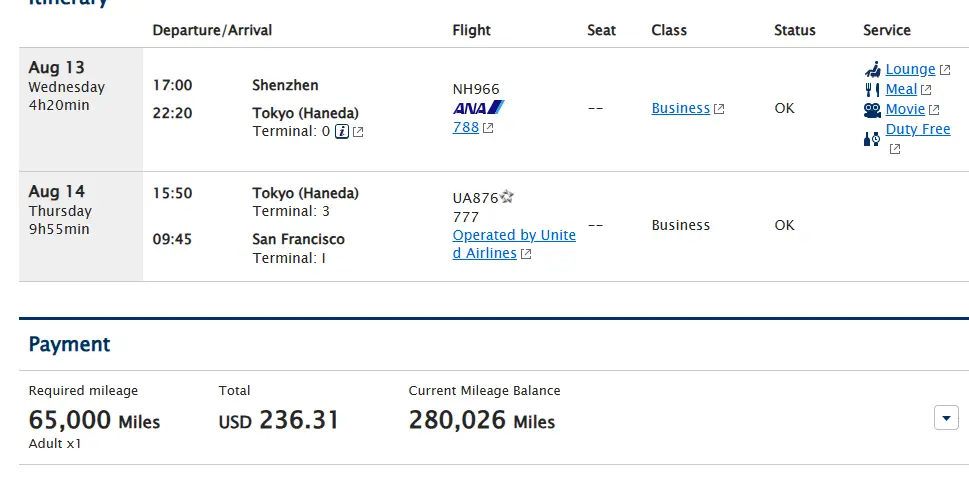Click the 280,026 Miles balance value

(482, 420)
